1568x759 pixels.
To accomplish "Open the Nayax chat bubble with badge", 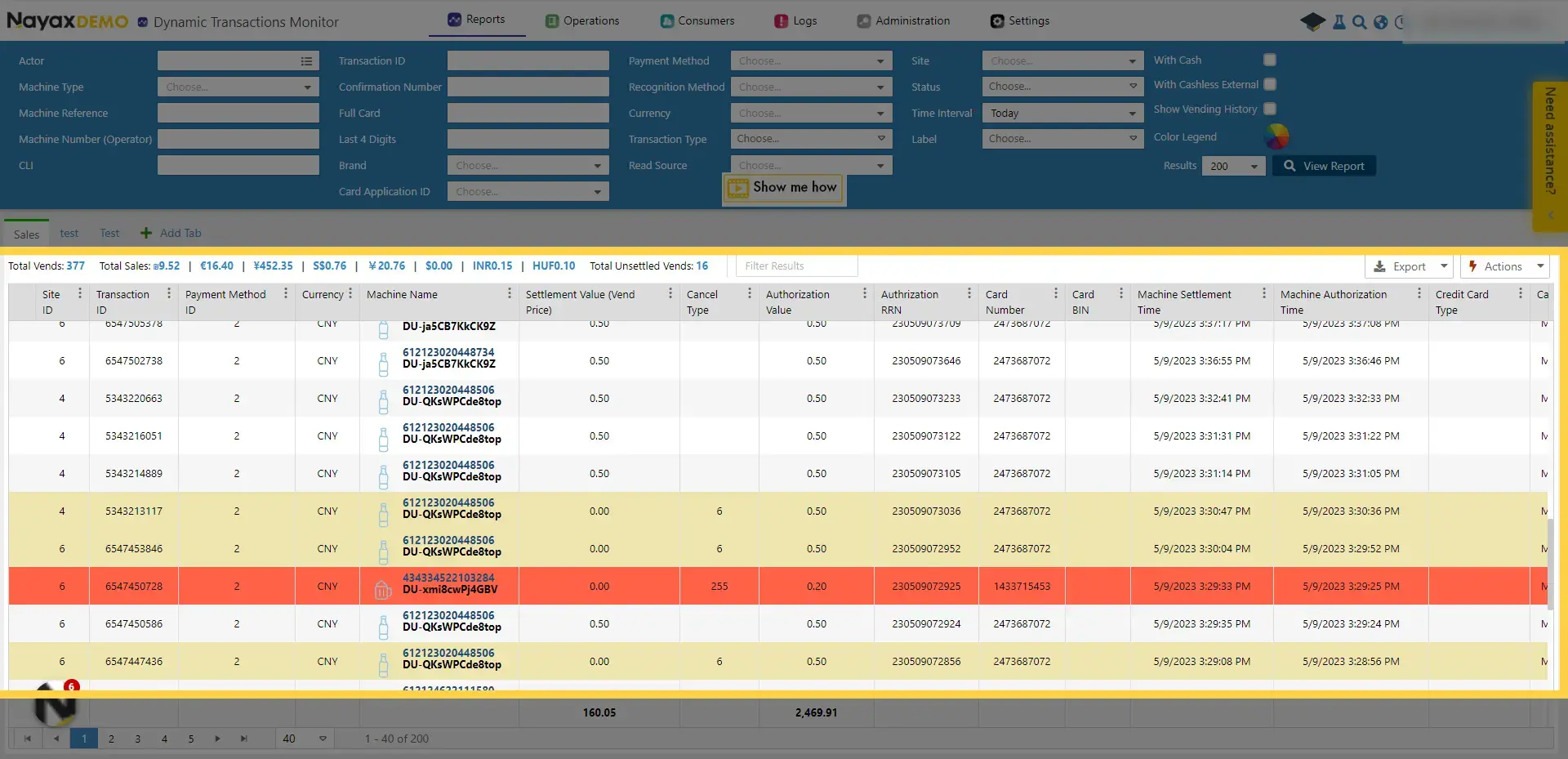I will click(x=55, y=704).
